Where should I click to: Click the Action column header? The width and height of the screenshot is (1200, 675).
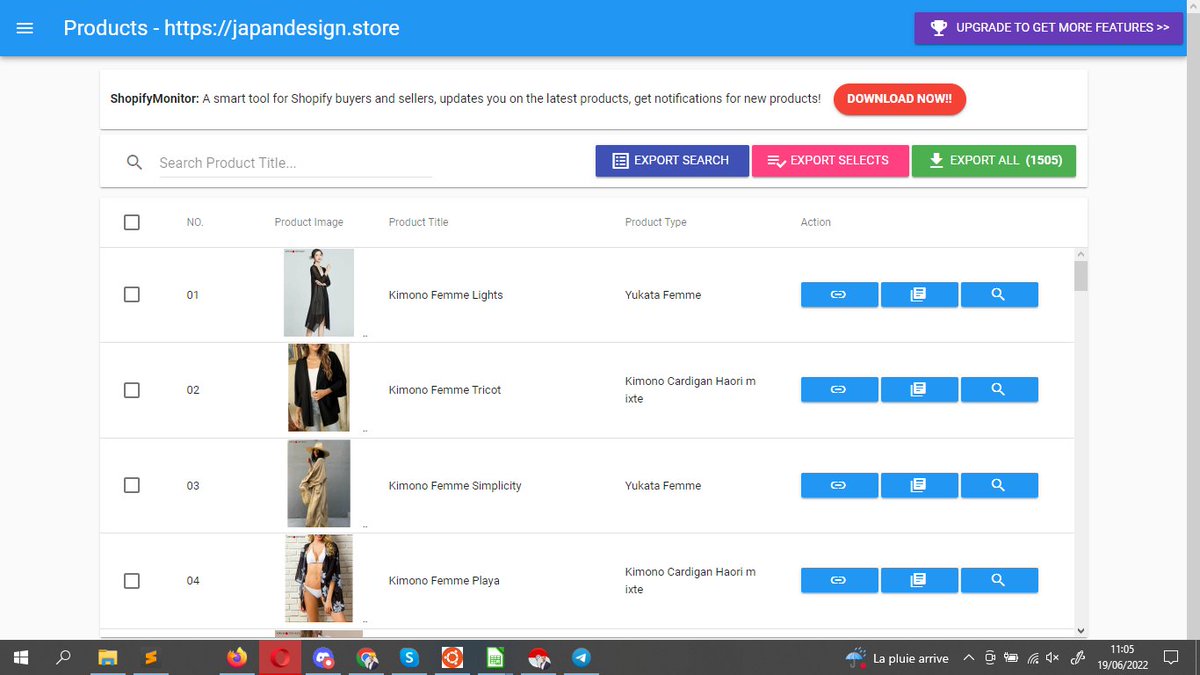816,222
